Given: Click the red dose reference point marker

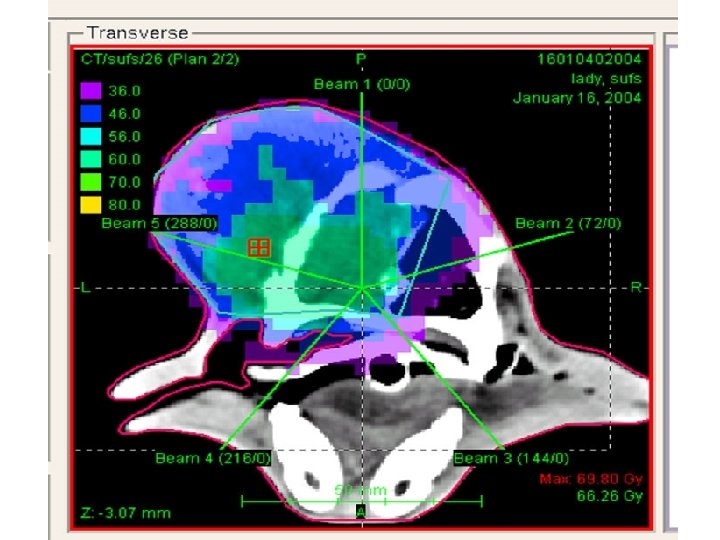Looking at the screenshot, I should (259, 248).
